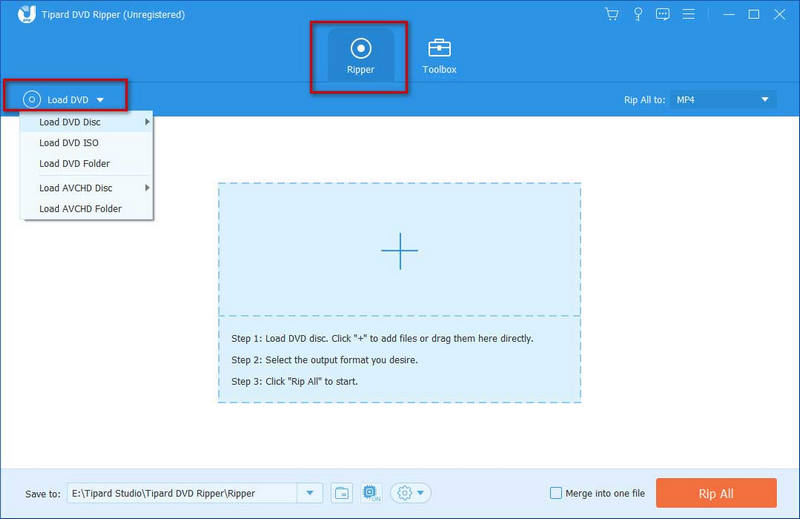Choose Load AVCHD Folder
800x519 pixels.
86,209
